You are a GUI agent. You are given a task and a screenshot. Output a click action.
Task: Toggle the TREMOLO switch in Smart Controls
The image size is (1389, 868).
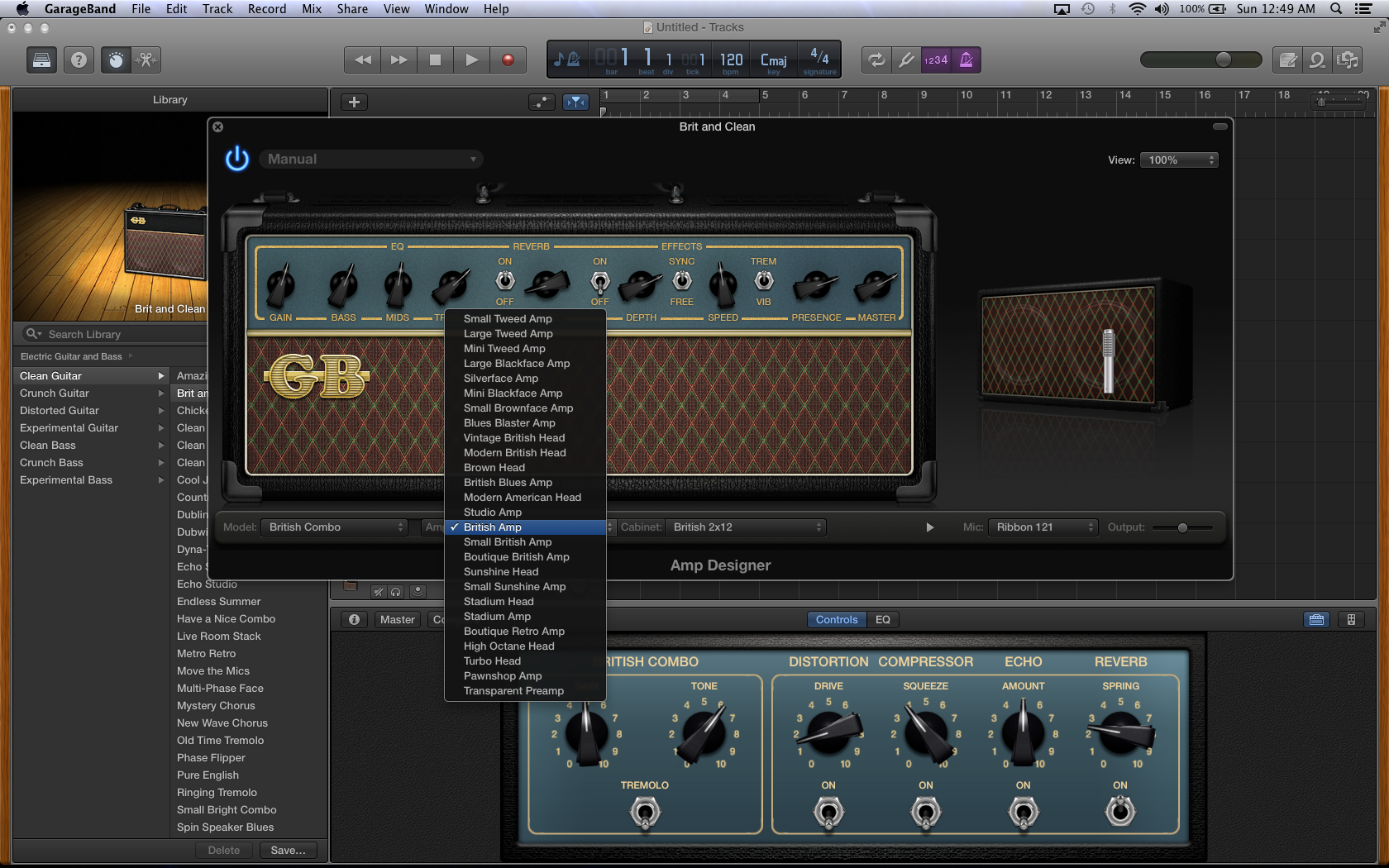(645, 813)
